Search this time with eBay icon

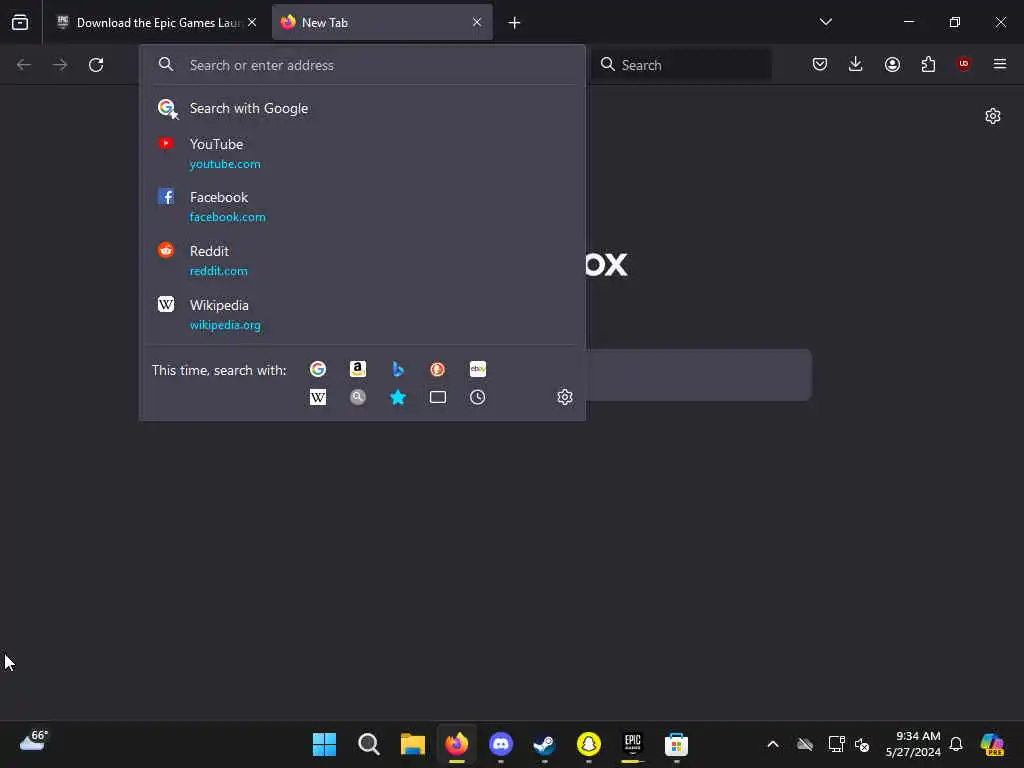point(477,370)
